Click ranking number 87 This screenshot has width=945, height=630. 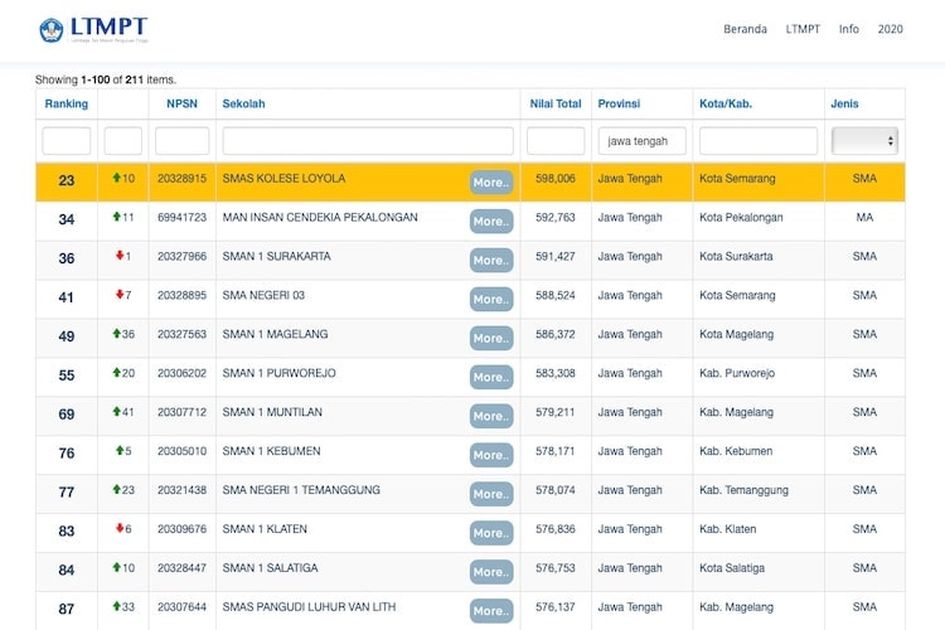pyautogui.click(x=66, y=609)
